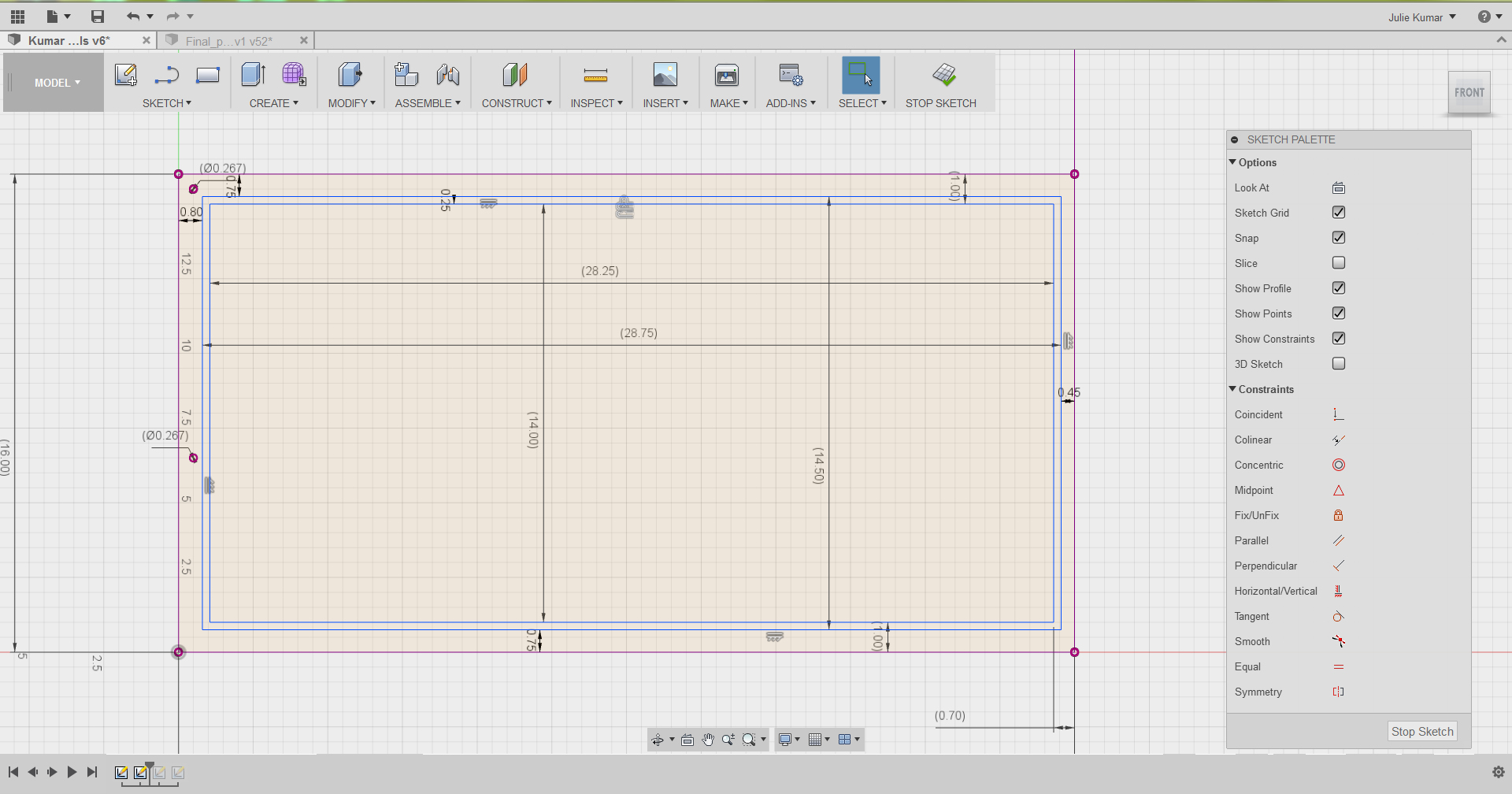Screen dimensions: 1512x794
Task: Jump to timeline beginning button
Action: [x=13, y=772]
